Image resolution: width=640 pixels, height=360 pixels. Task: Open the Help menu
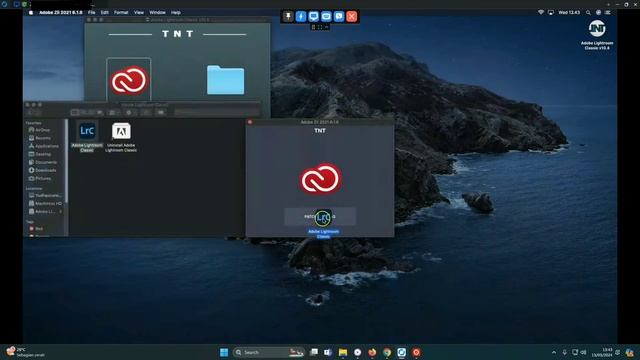coord(176,13)
